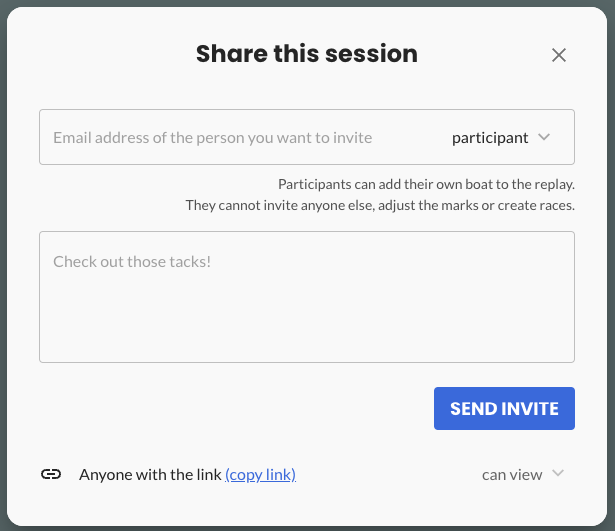
Task: Select the word 'participant' in role selector
Action: [x=490, y=137]
